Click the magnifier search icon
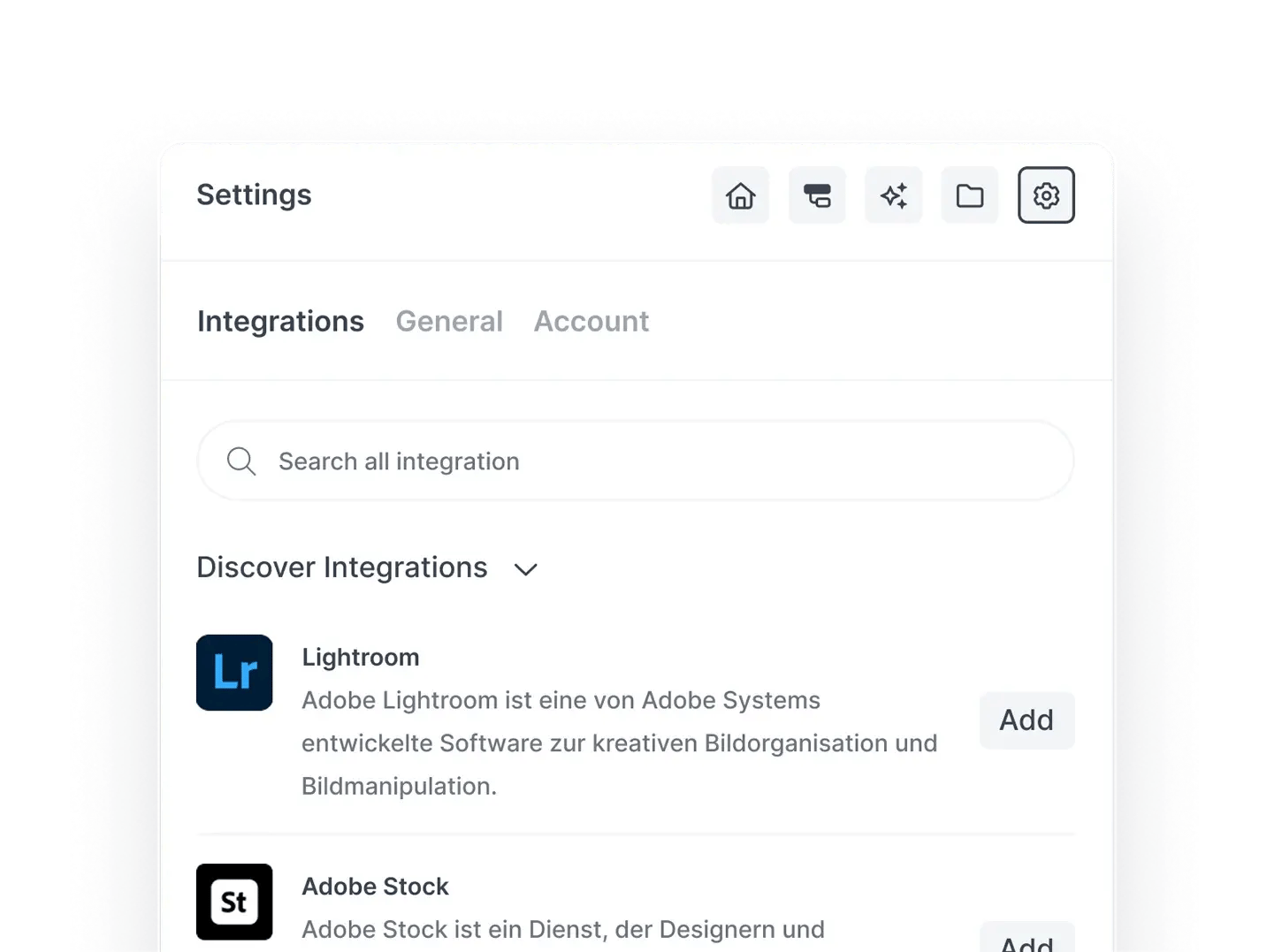This screenshot has height=952, width=1267. click(241, 461)
